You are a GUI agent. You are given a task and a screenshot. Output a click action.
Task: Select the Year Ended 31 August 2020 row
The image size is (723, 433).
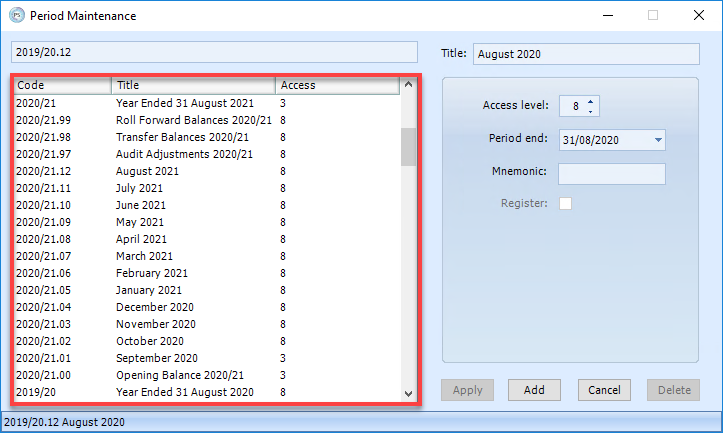point(184,392)
